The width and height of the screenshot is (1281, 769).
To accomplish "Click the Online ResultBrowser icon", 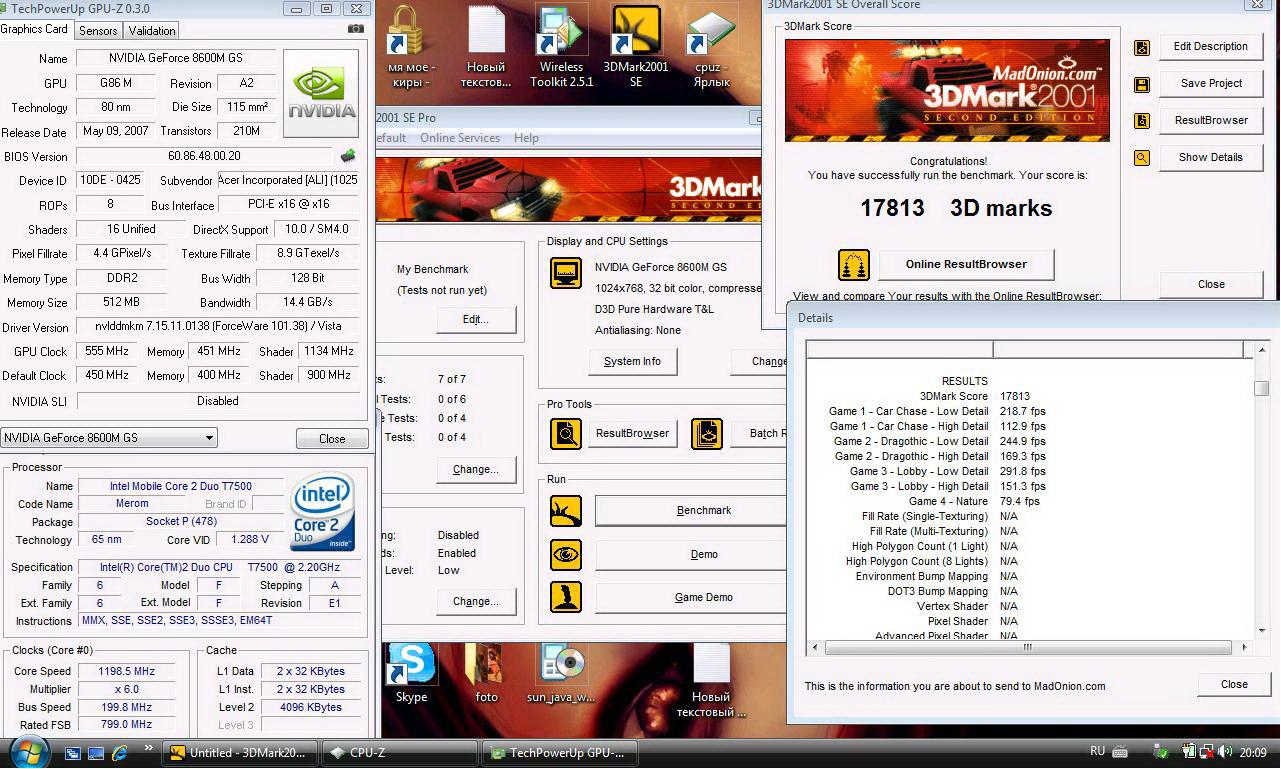I will point(853,265).
